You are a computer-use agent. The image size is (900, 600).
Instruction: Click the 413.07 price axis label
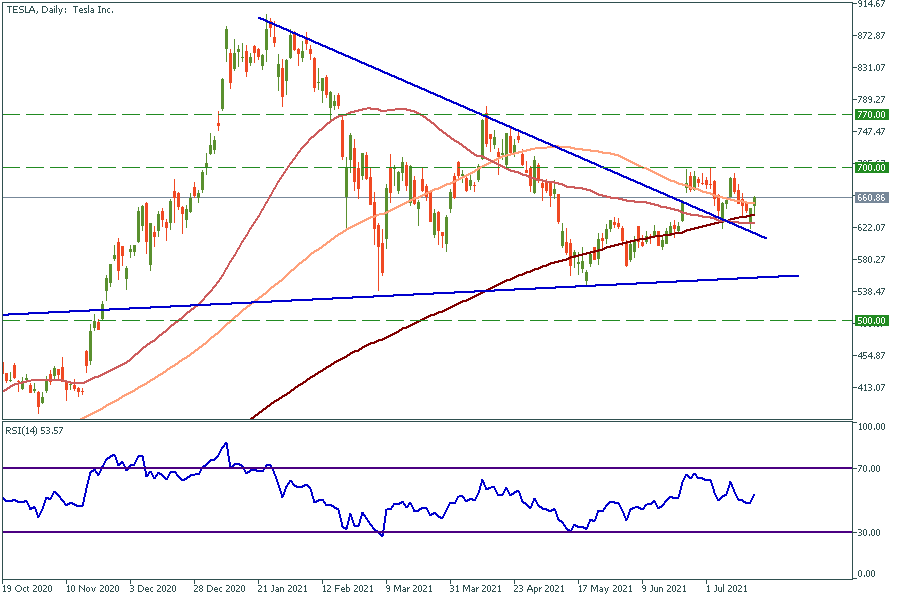873,387
